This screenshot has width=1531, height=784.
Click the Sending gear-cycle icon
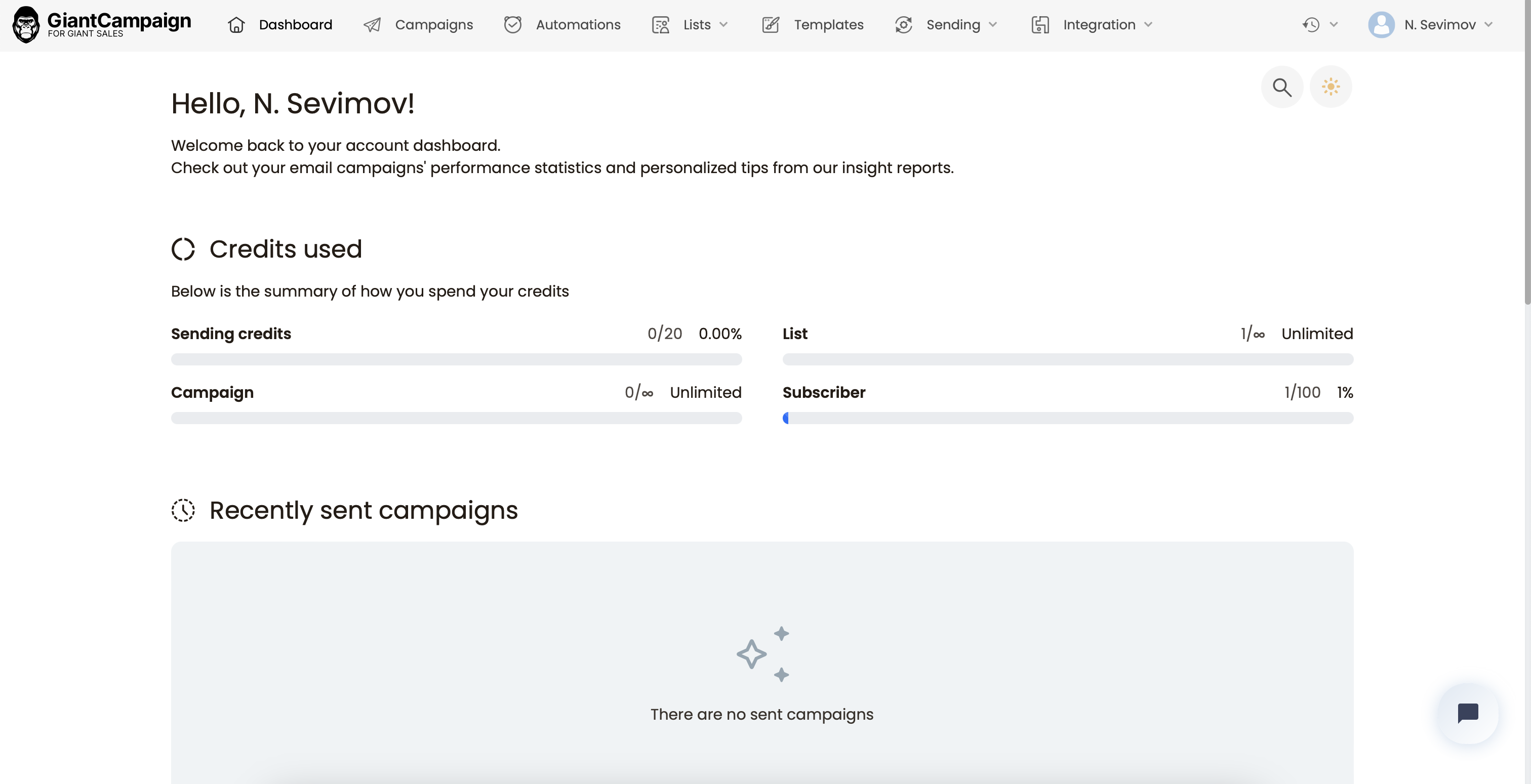point(904,25)
